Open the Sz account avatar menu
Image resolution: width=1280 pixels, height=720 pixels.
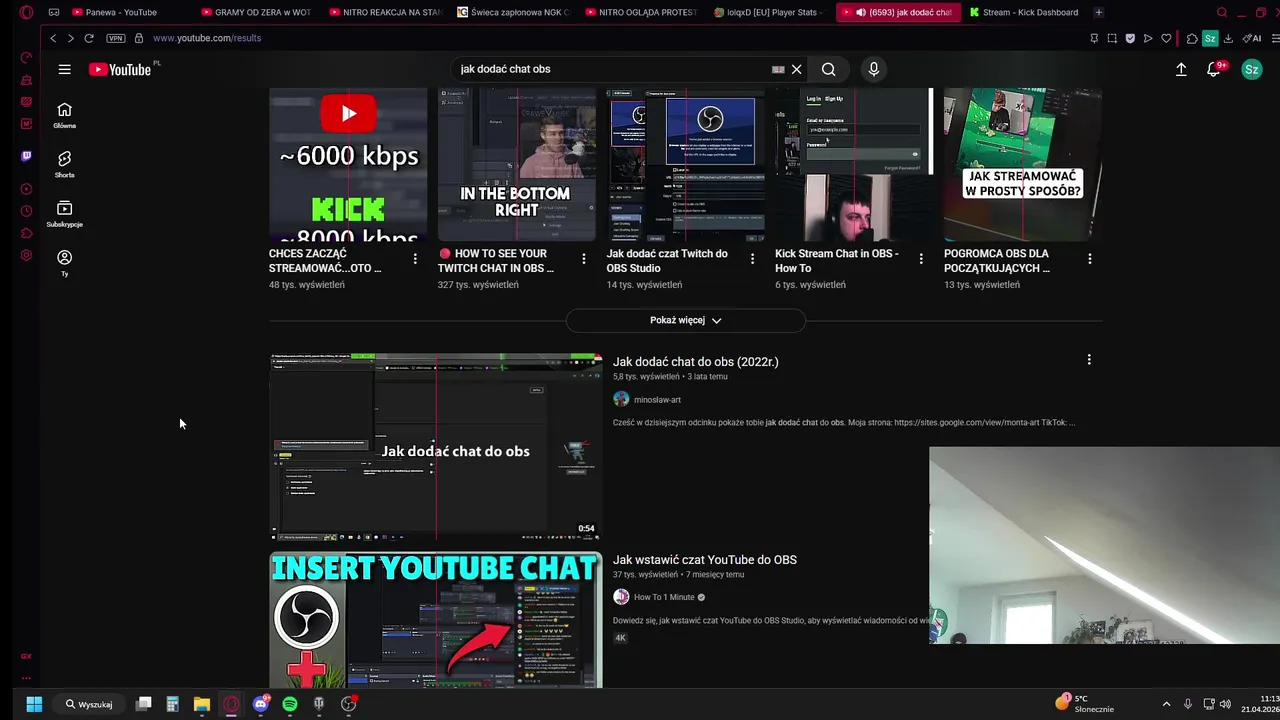tap(1251, 69)
